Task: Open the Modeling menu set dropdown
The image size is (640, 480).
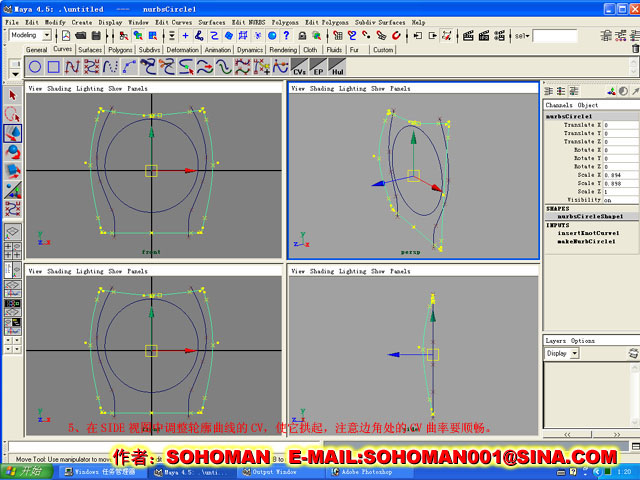Action: point(30,36)
